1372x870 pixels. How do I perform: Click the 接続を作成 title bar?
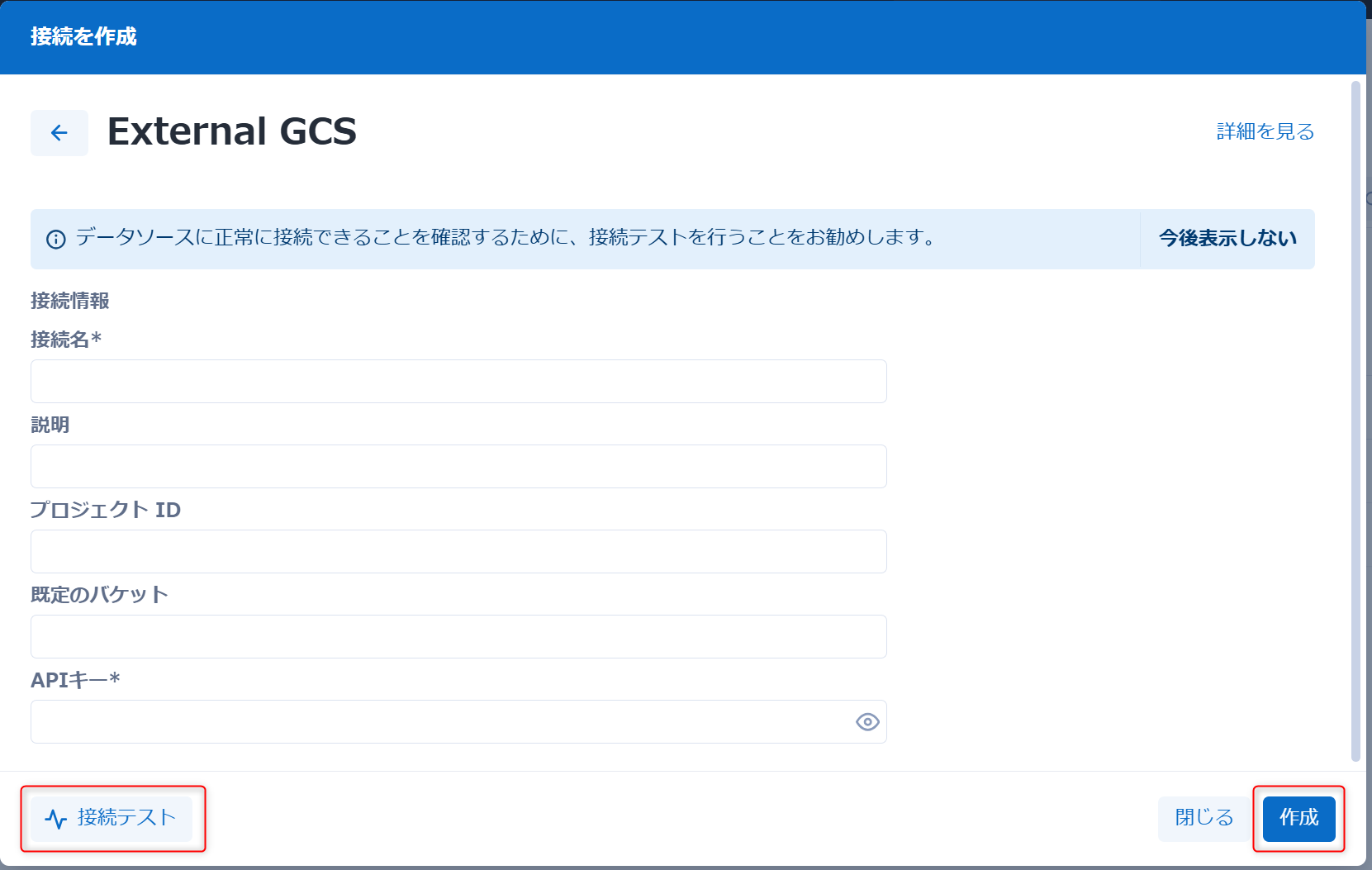point(83,37)
